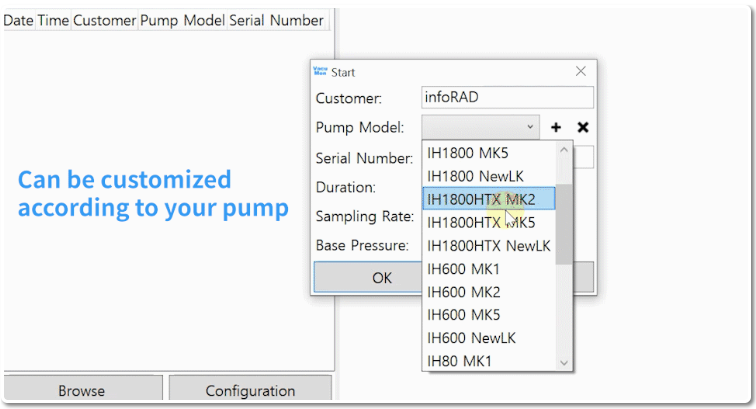Click the Duration label
756x409 pixels.
[x=345, y=187]
